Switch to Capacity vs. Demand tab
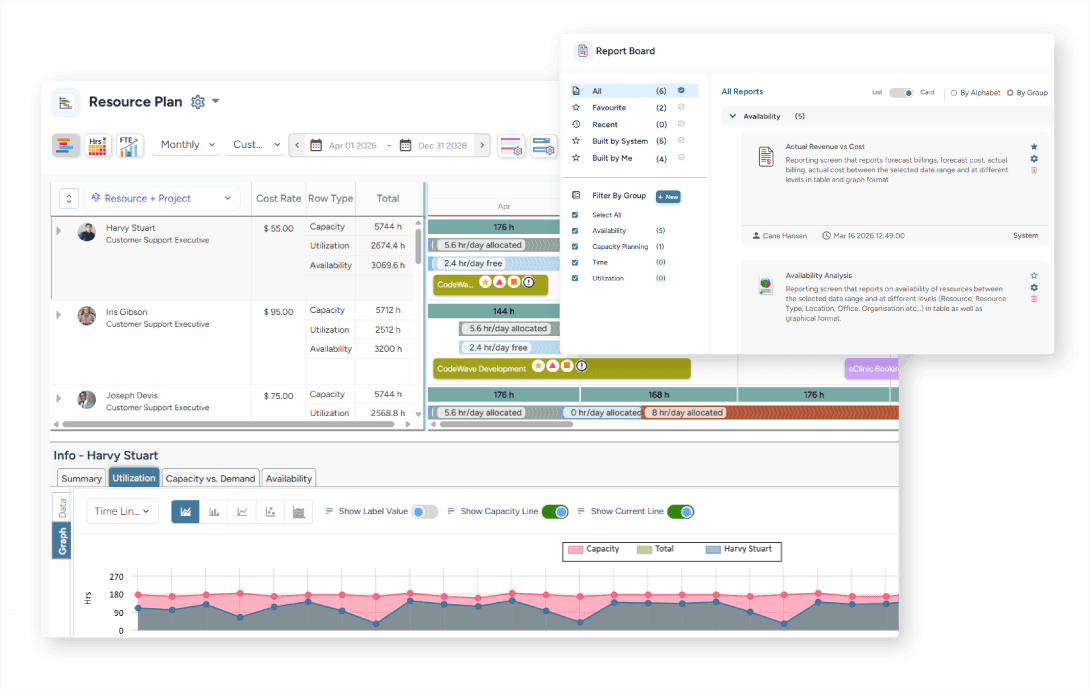 click(x=210, y=478)
